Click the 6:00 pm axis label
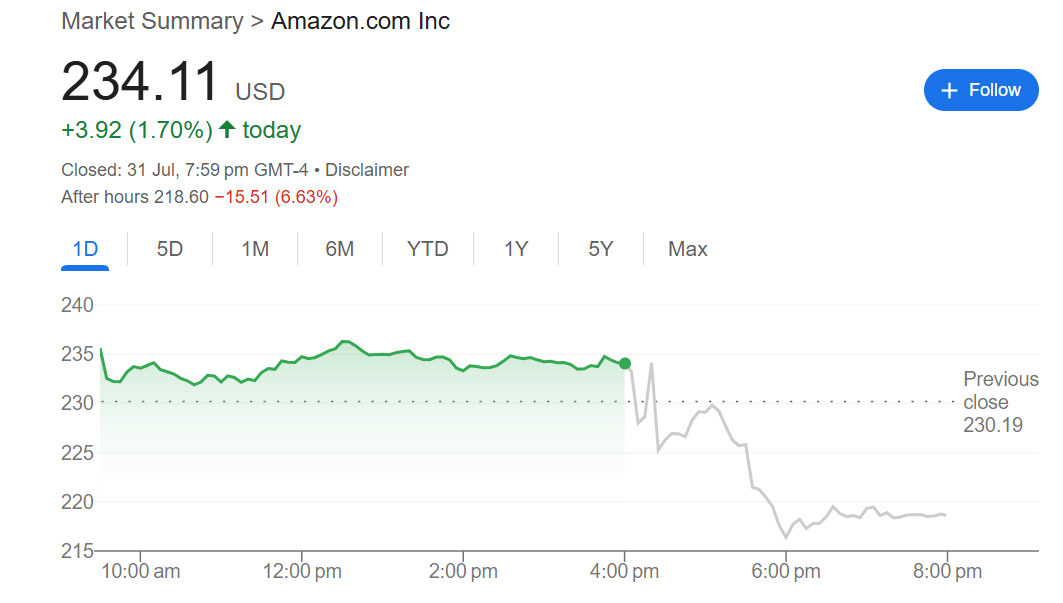Screen dimensions: 1063x603 coord(786,572)
